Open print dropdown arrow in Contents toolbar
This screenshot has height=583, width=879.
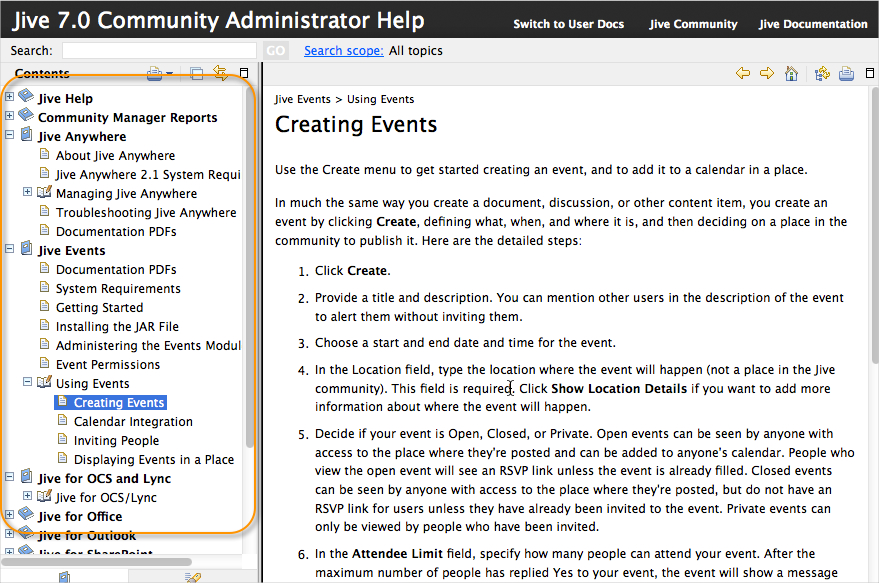point(169,74)
